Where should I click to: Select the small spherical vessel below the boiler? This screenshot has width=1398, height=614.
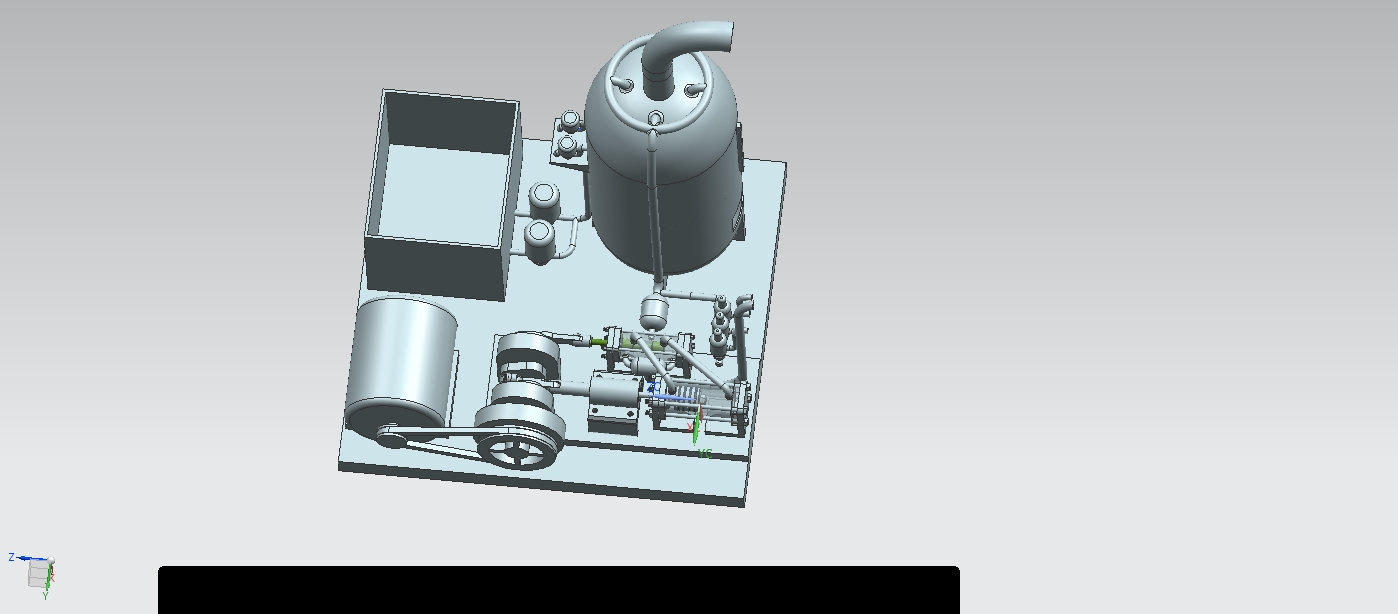[x=654, y=311]
